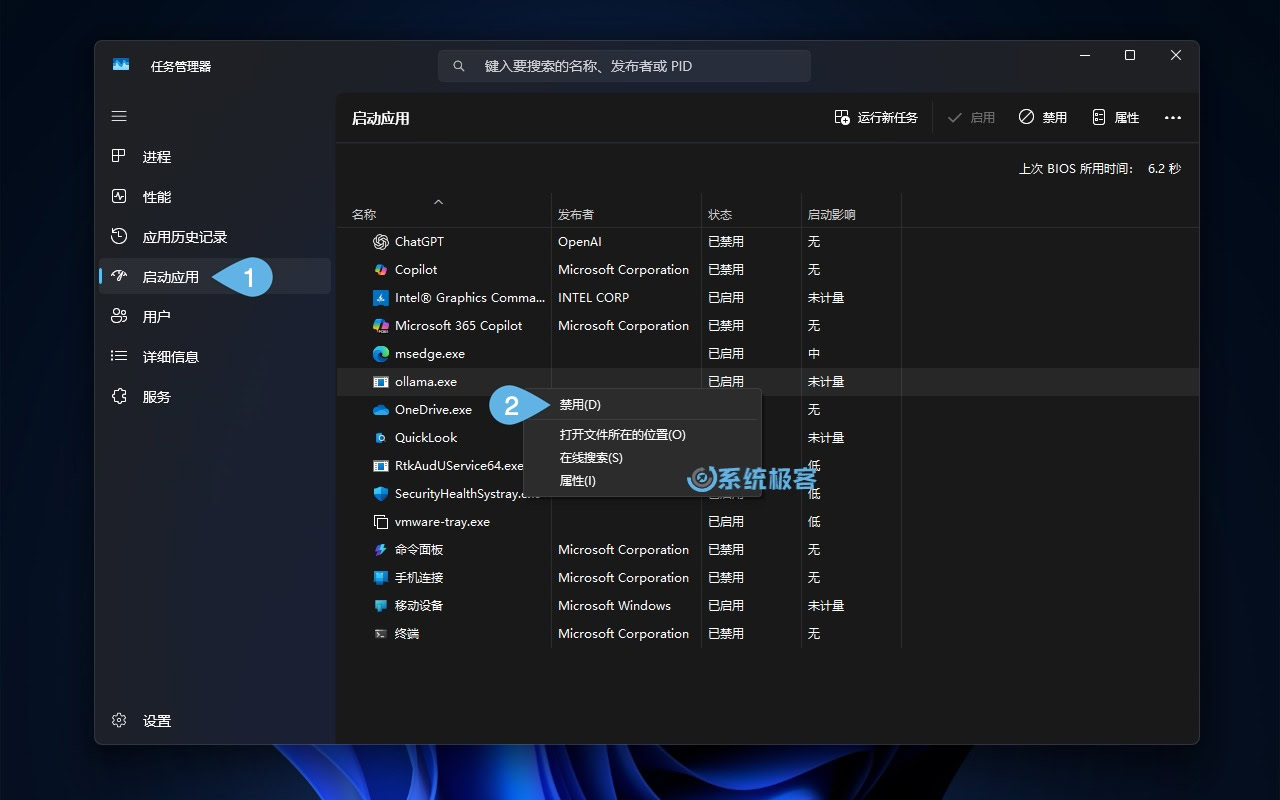The width and height of the screenshot is (1280, 800).
Task: Click the publisher INTEL CORP cell
Action: tap(593, 298)
